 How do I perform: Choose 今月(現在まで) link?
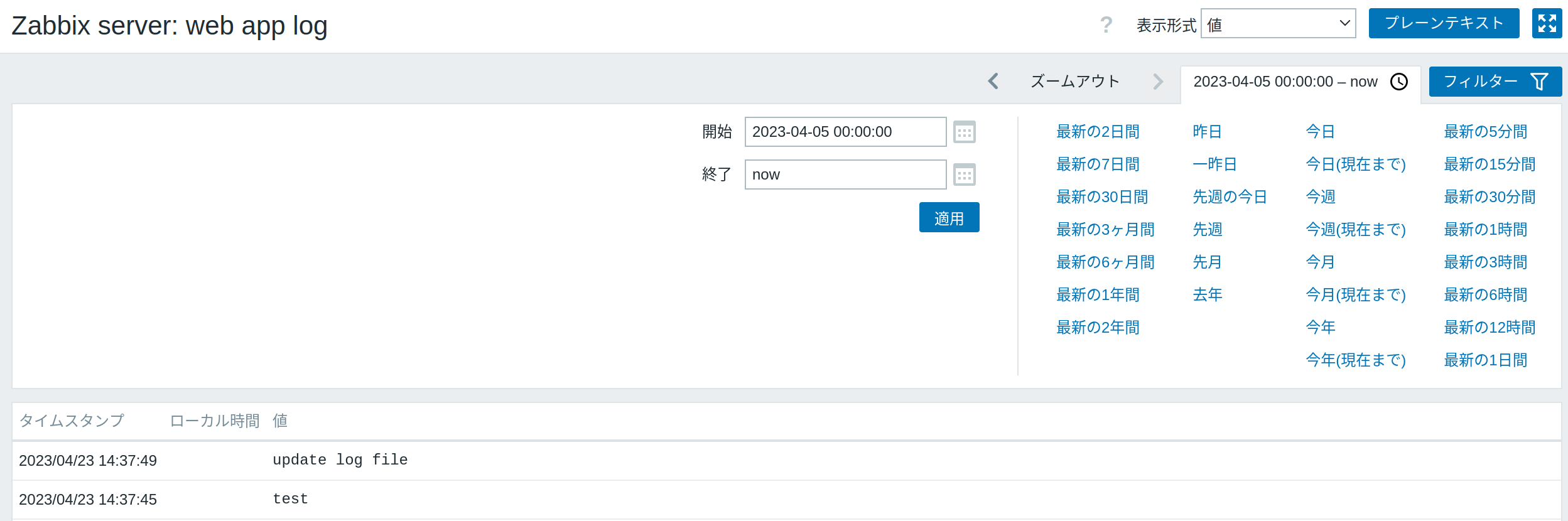pyautogui.click(x=1355, y=295)
